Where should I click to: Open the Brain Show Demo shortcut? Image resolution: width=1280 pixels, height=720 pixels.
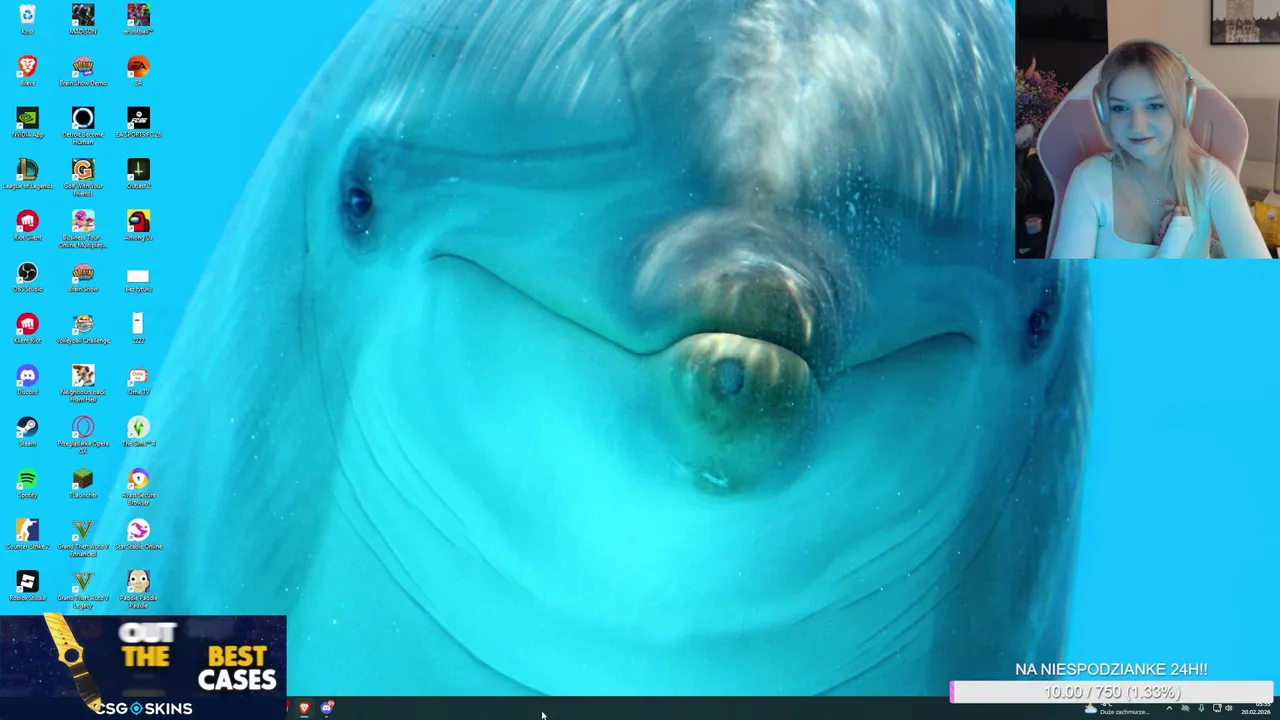(83, 70)
